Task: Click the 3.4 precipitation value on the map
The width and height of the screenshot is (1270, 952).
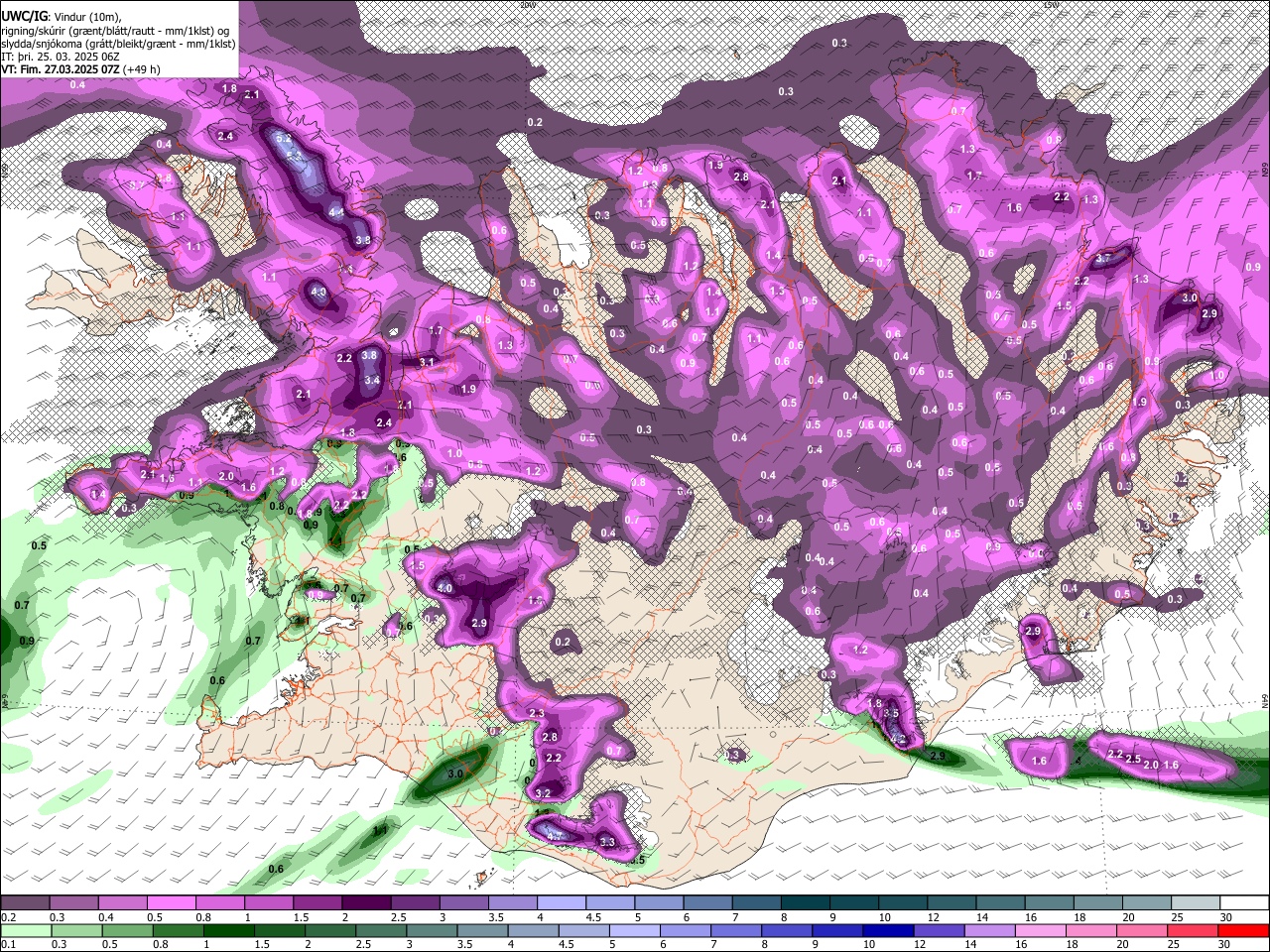Action: point(372,380)
